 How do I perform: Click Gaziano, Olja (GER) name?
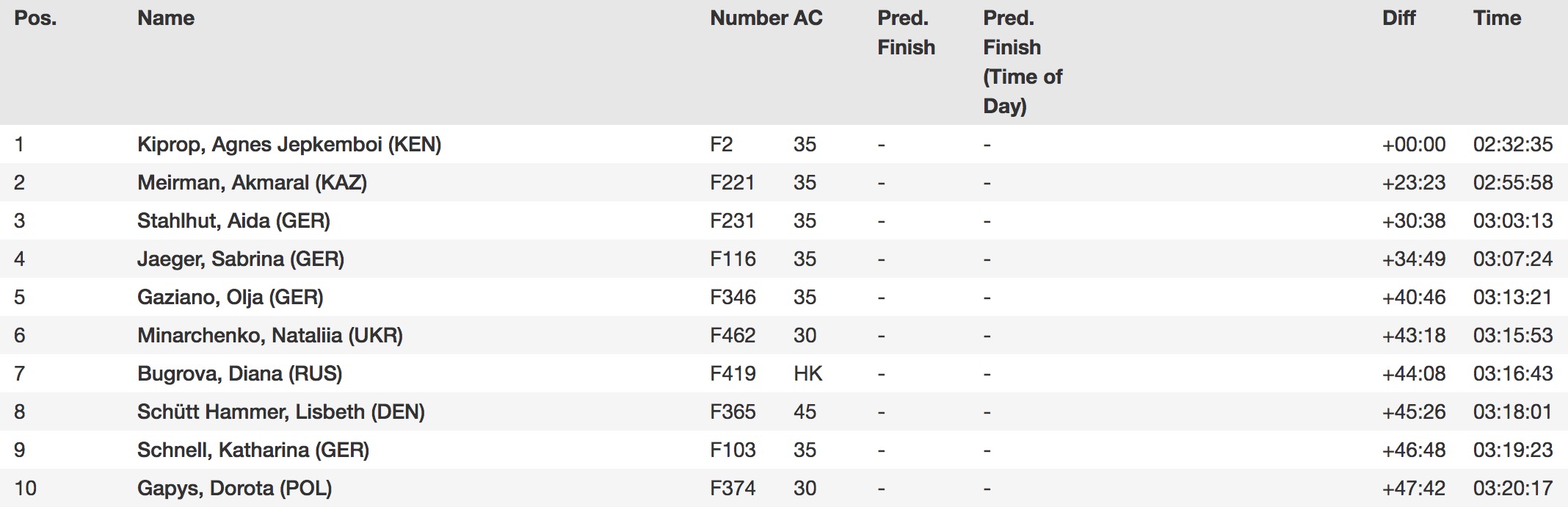point(231,298)
